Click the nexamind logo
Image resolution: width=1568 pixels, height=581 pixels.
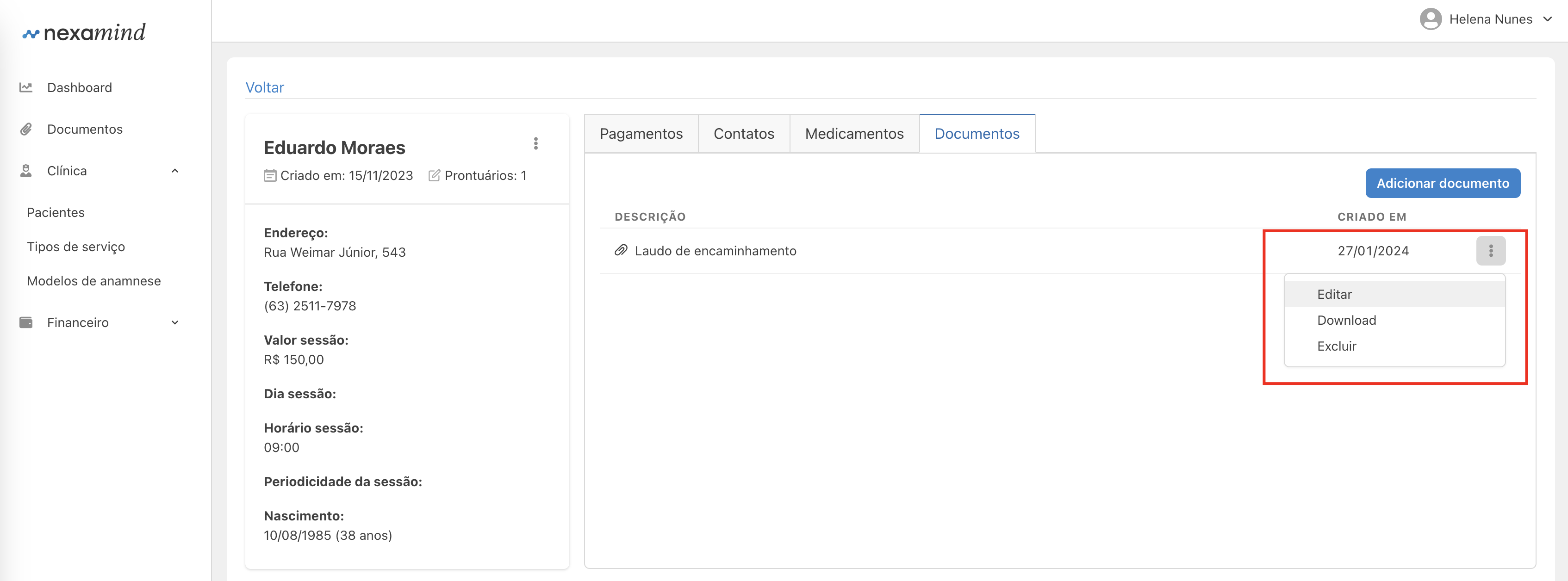[x=84, y=32]
